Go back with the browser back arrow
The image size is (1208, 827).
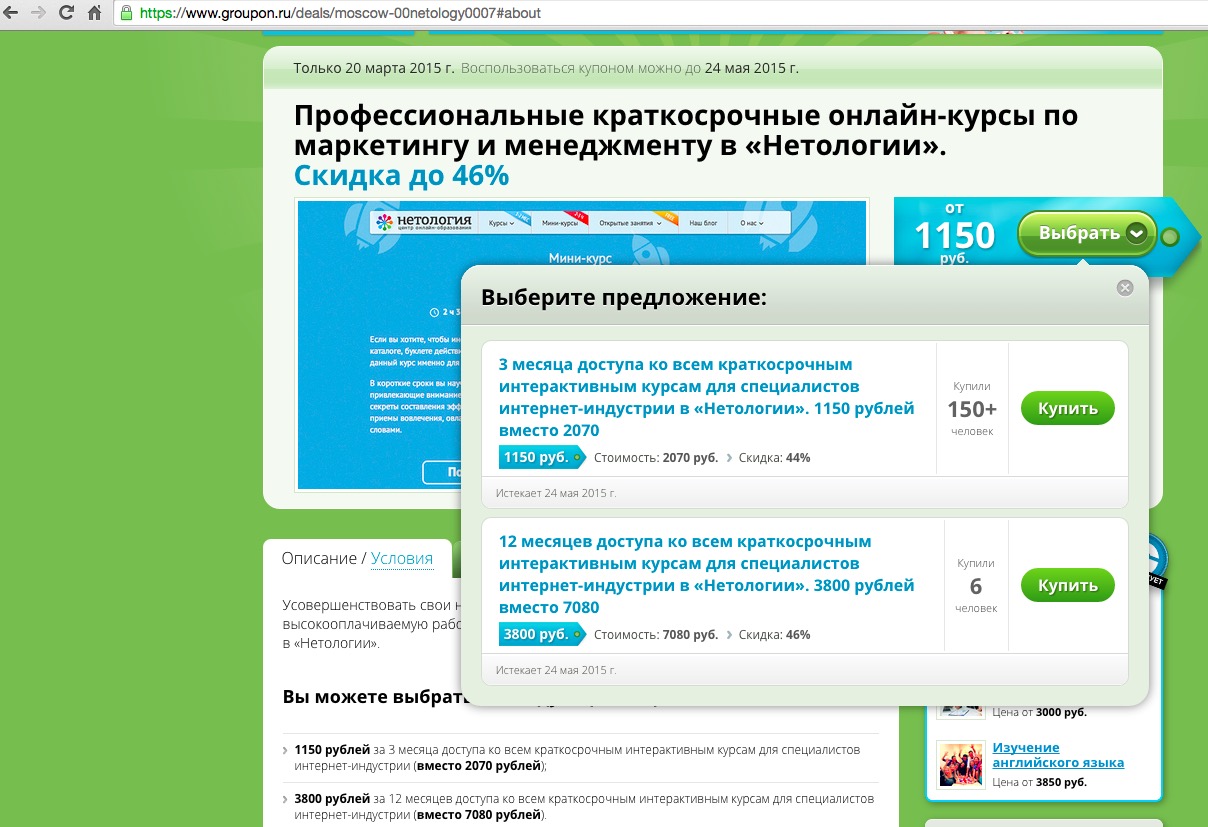10,14
